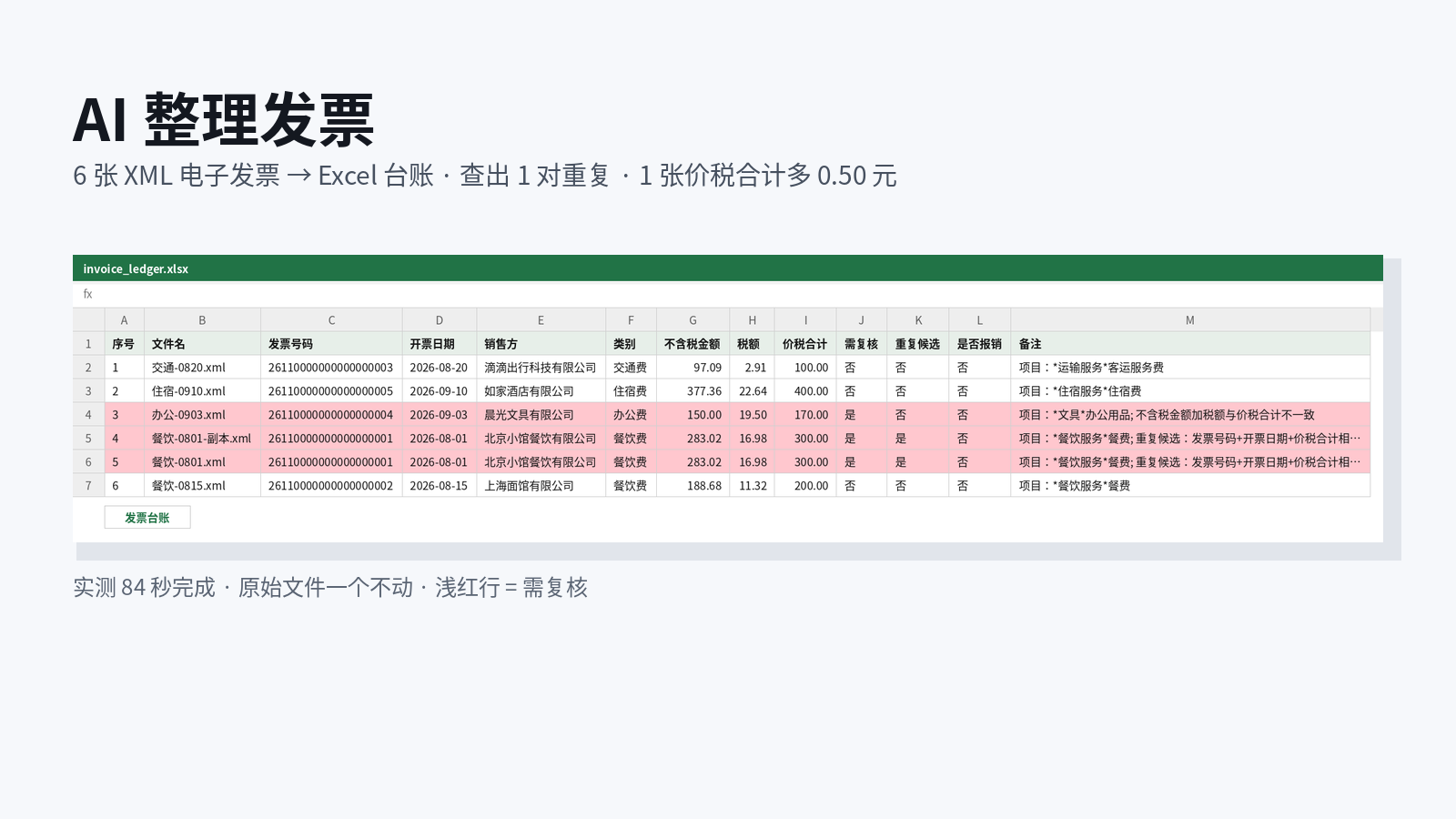Click the fx formula bar field
Screen dimensions: 1456x819
(x=728, y=294)
